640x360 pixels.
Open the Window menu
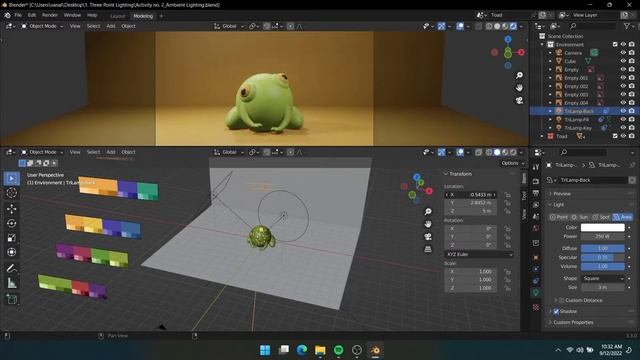pos(72,15)
